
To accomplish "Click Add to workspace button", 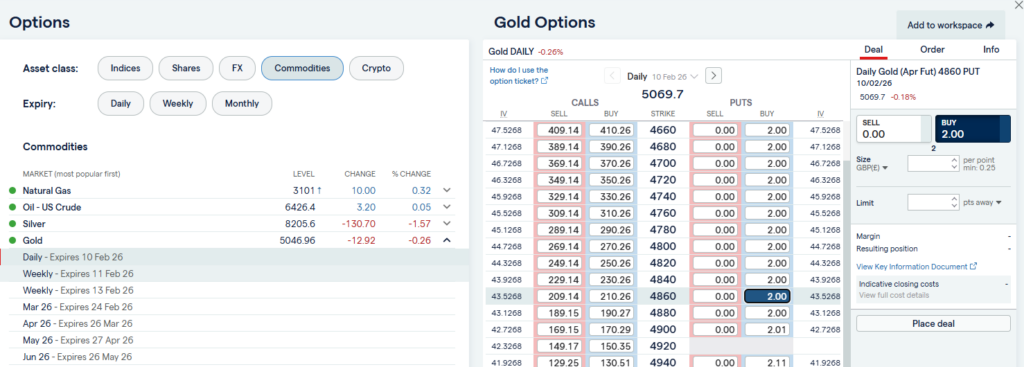I will pos(950,25).
